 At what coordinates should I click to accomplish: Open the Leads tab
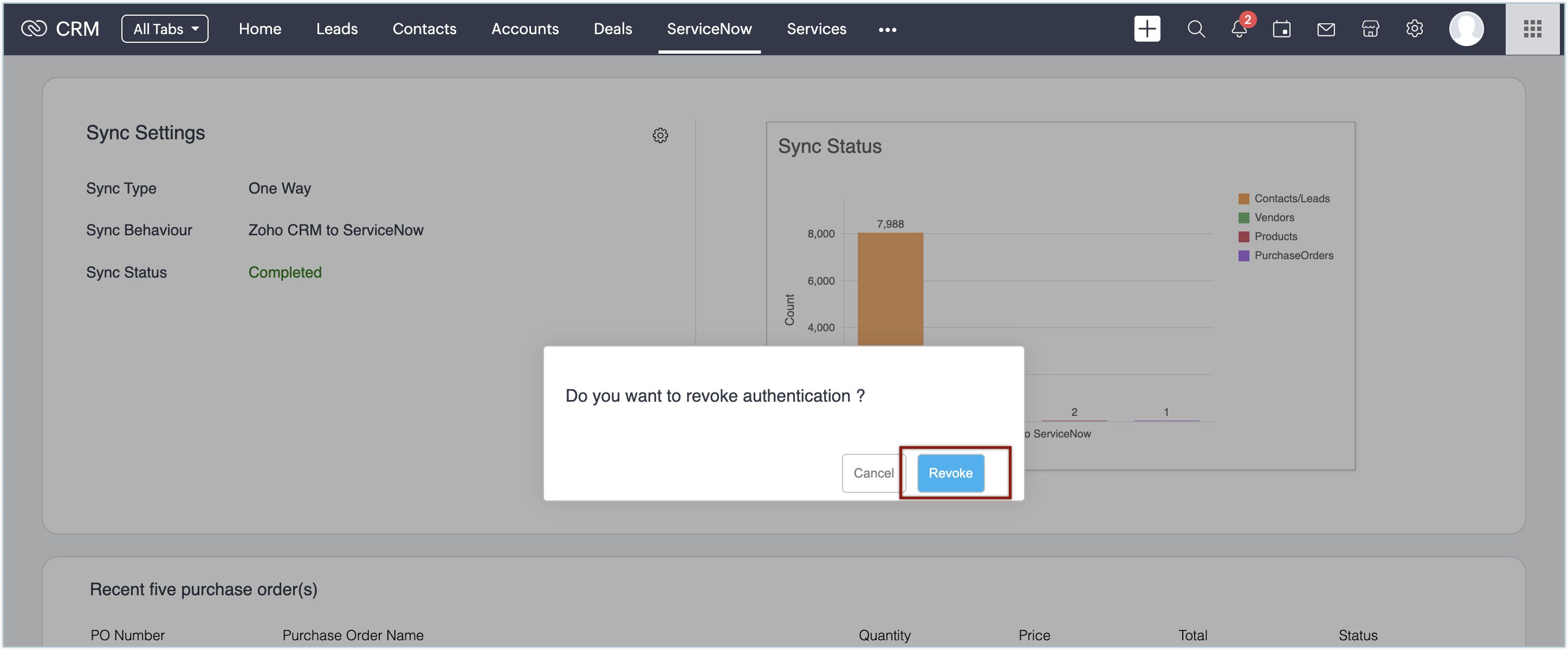click(x=336, y=29)
